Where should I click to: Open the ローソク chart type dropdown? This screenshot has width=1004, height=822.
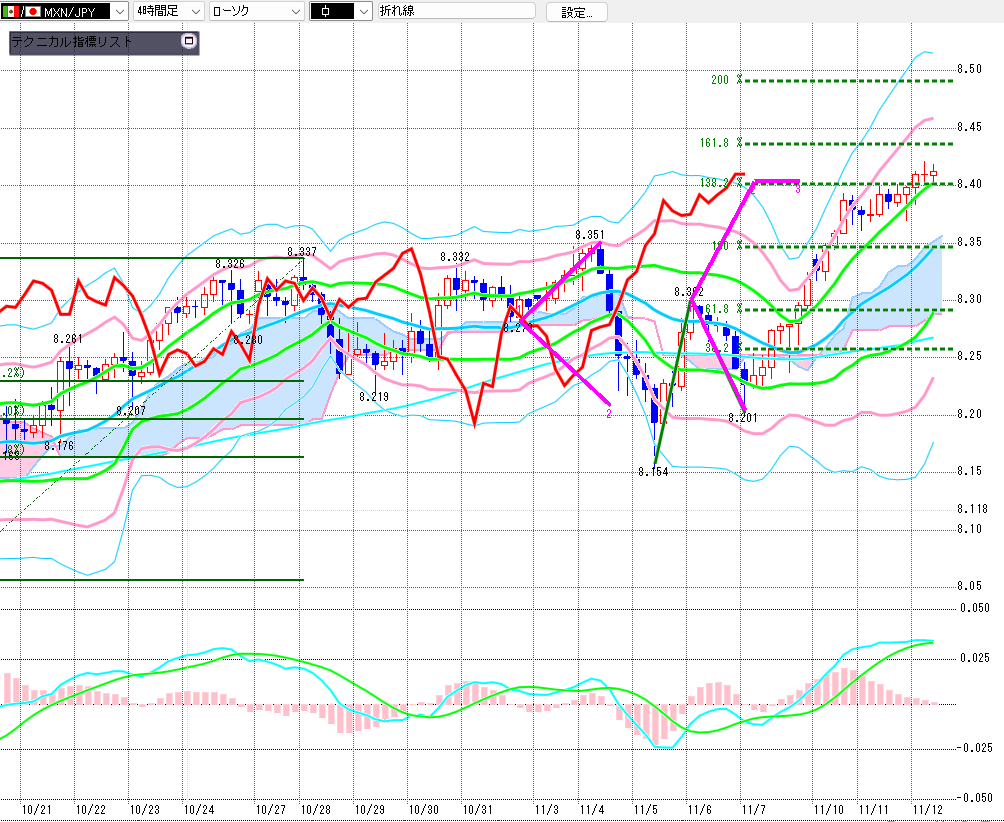pyautogui.click(x=295, y=12)
